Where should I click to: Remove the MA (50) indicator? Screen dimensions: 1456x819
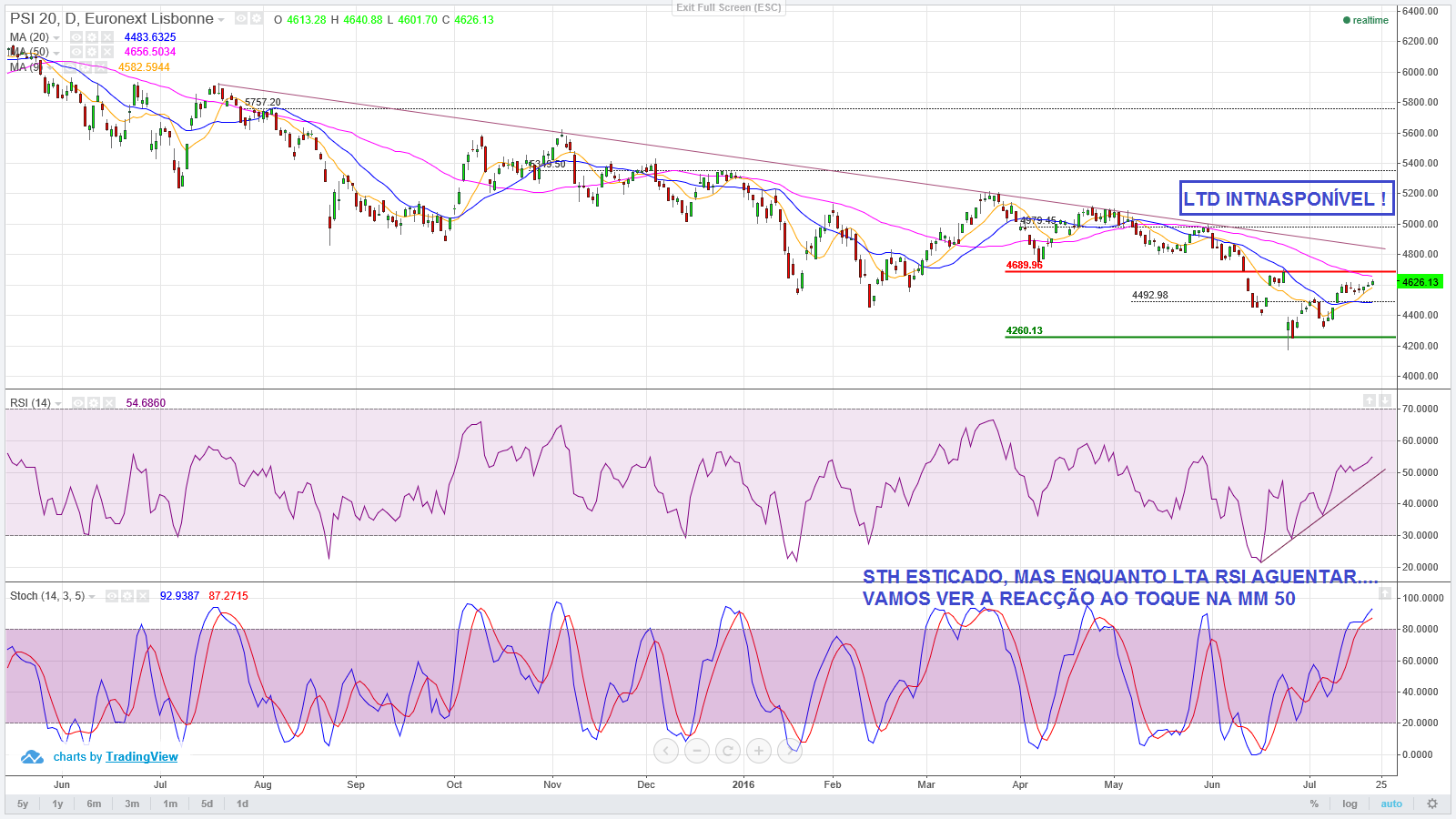coord(107,52)
